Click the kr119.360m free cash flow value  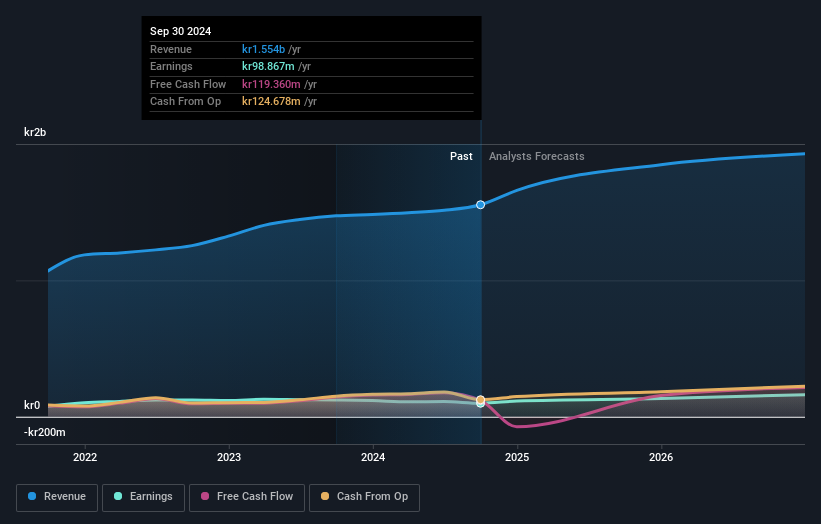[x=271, y=84]
